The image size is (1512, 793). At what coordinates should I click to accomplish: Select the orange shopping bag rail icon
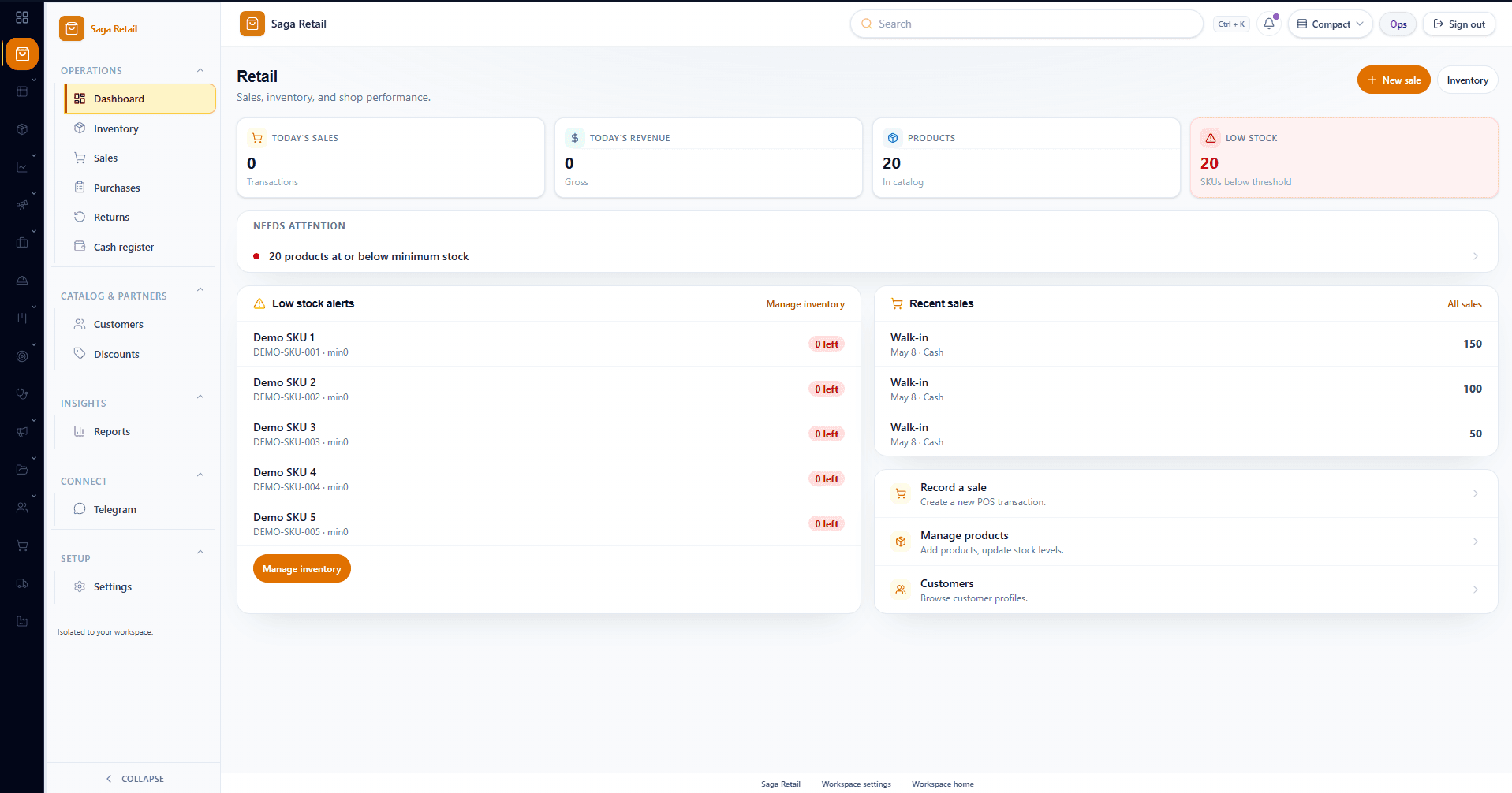pos(22,54)
